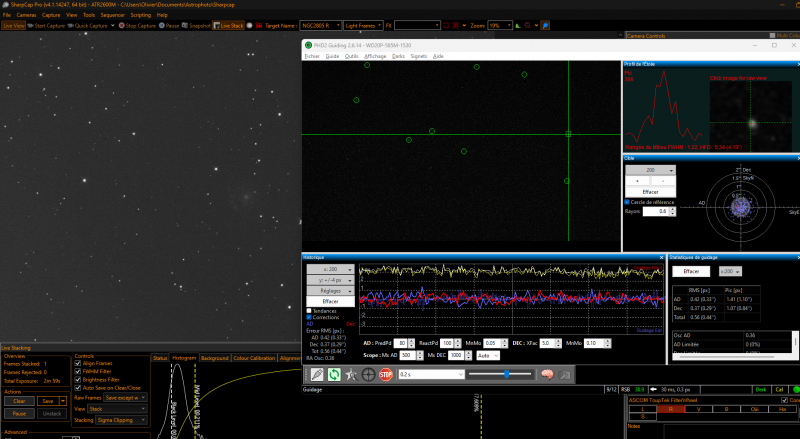800x439 pixels.
Task: Click the red folder icon beside Target Name
Action: [x=259, y=26]
